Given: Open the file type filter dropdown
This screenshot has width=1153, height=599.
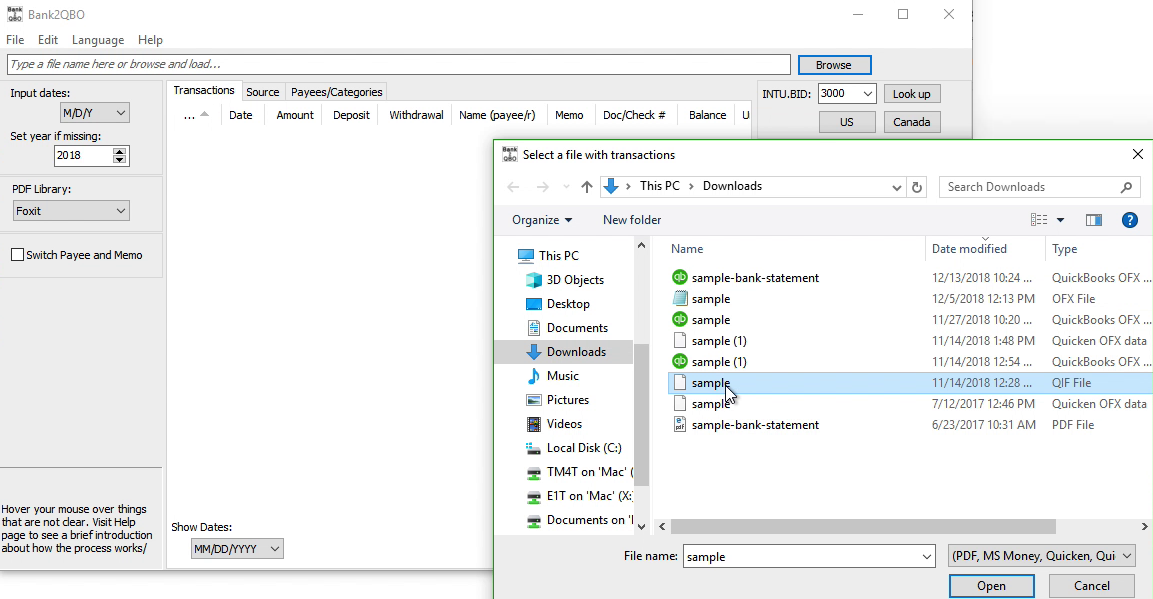Looking at the screenshot, I should (1042, 556).
